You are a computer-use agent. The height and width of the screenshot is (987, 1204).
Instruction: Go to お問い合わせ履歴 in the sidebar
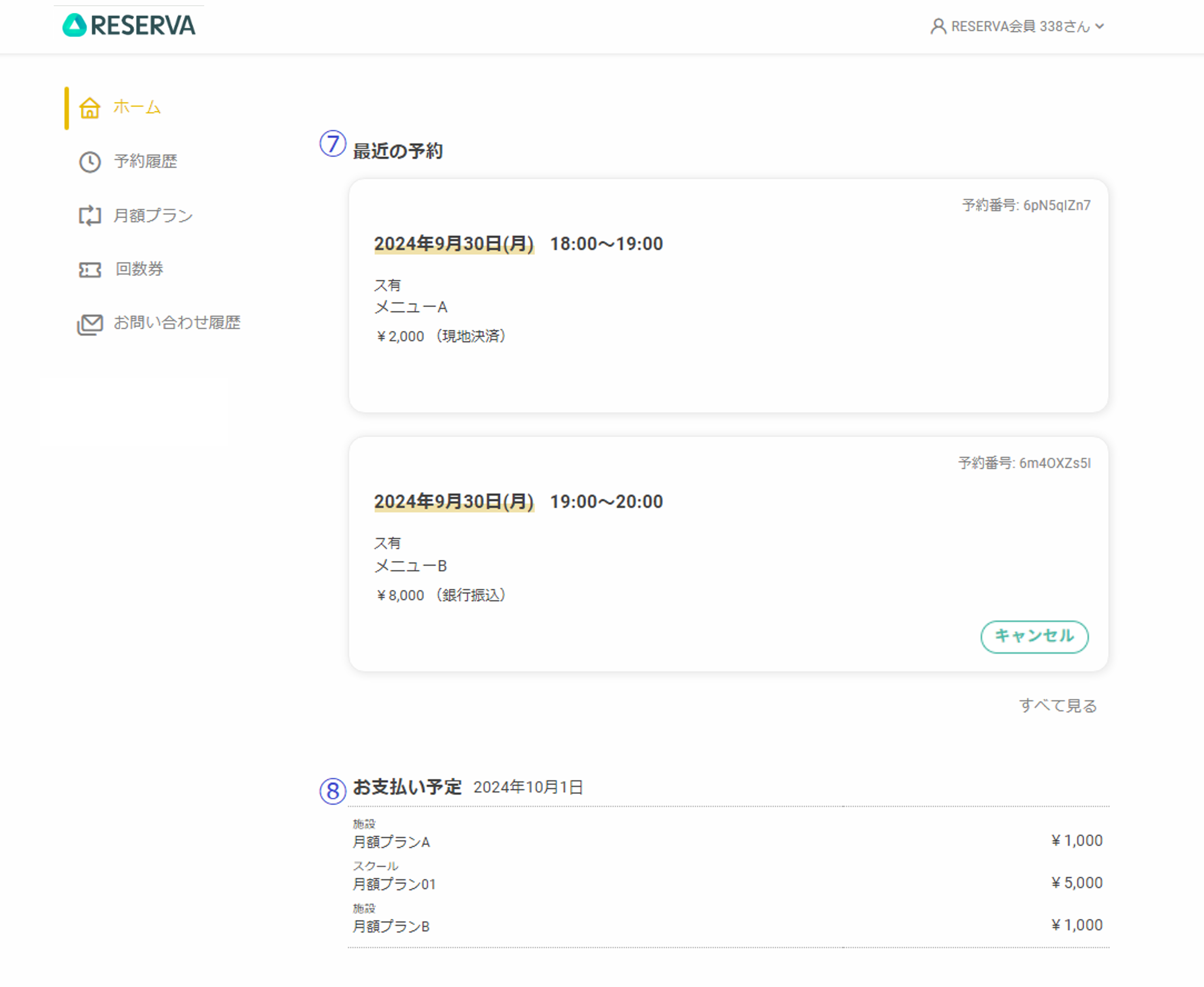tap(177, 323)
